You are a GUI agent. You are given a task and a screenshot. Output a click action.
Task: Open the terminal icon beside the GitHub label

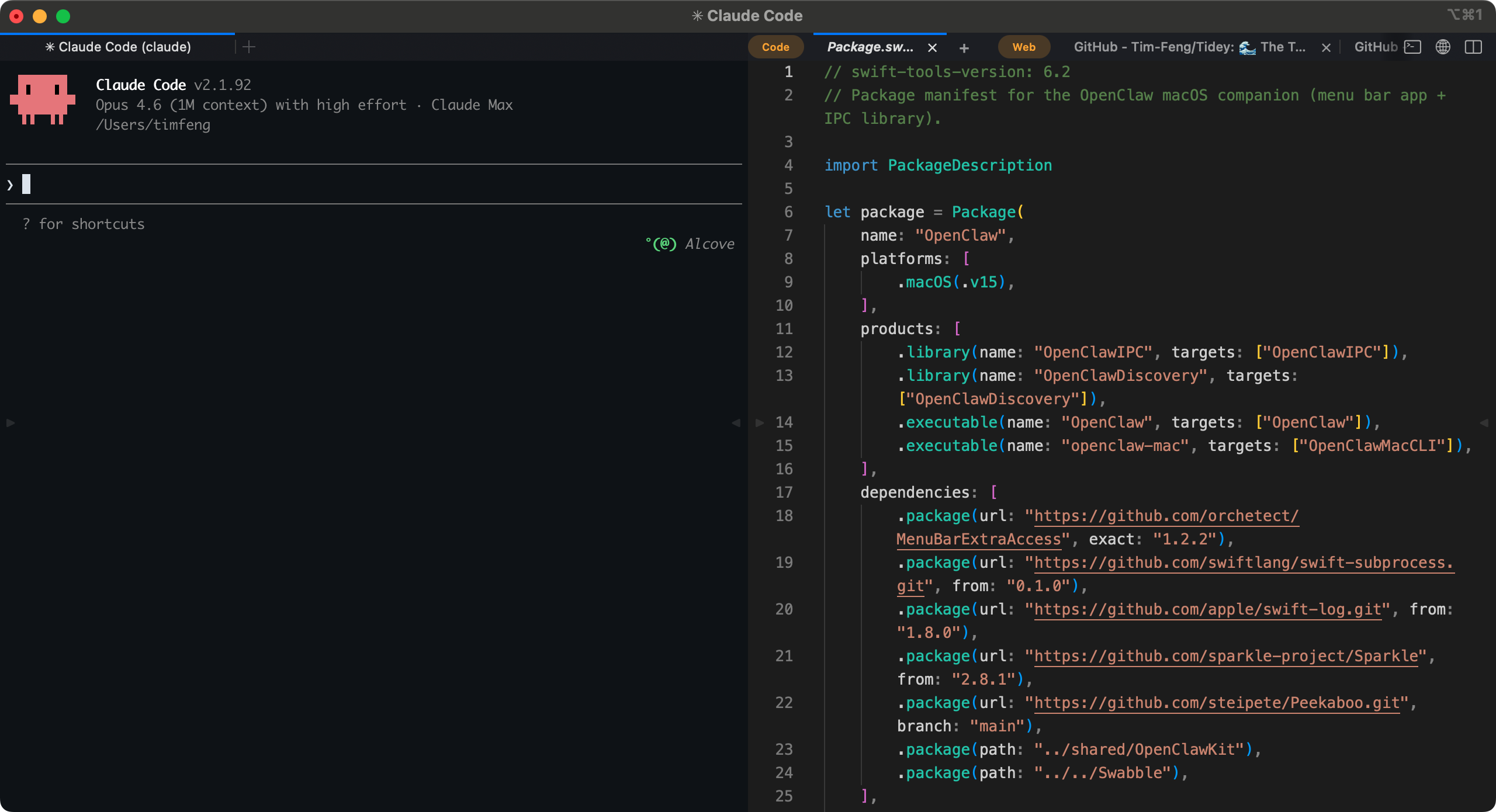1414,47
